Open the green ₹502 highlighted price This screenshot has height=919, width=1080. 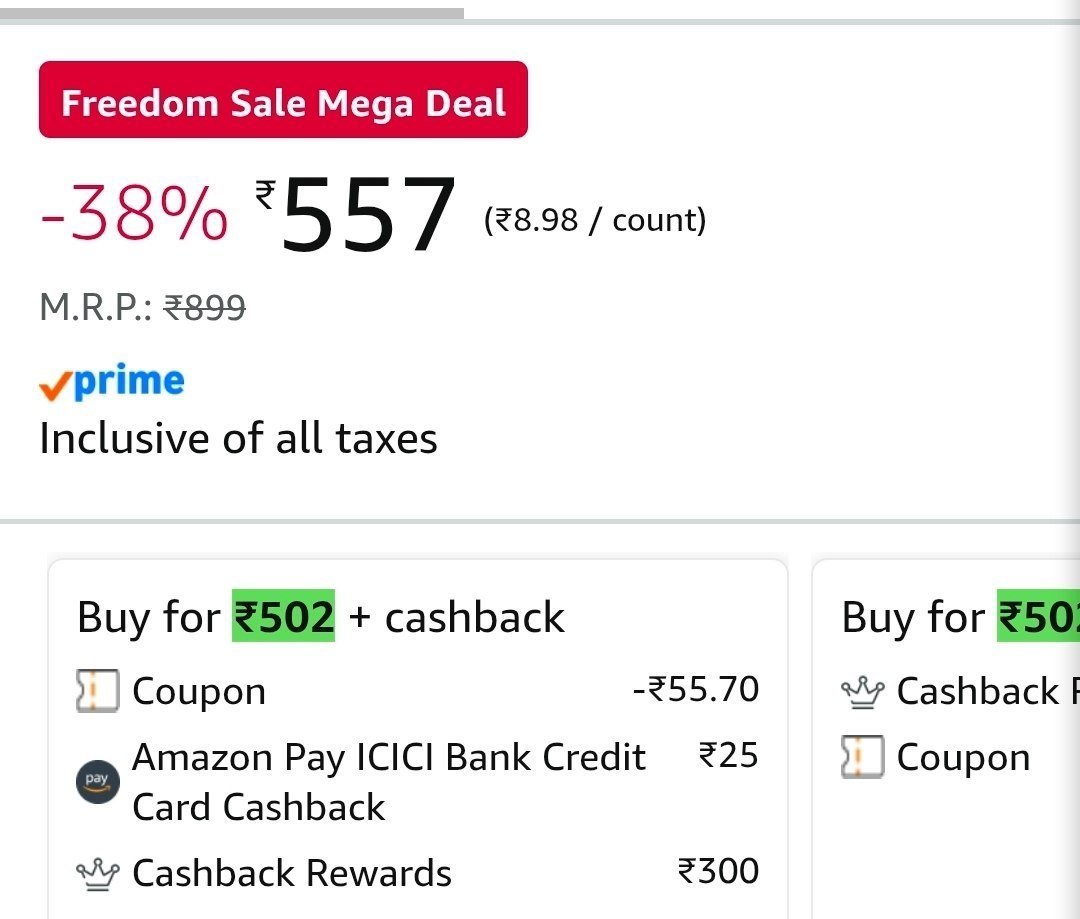[283, 616]
